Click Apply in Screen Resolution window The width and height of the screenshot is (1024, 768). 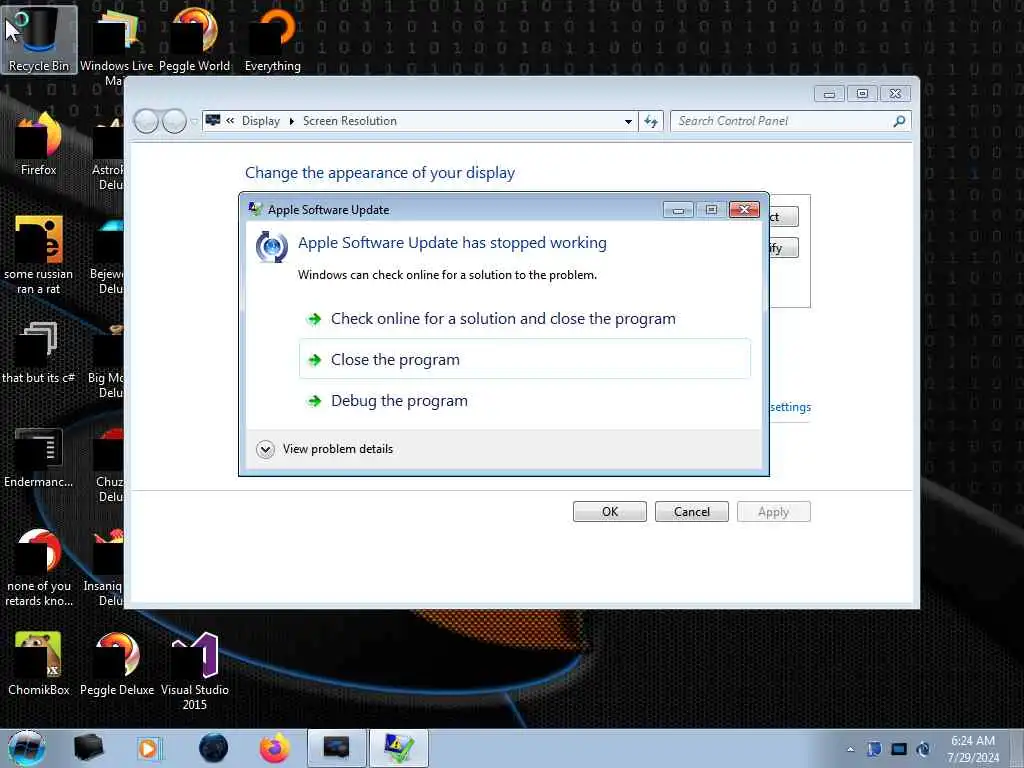pos(774,511)
